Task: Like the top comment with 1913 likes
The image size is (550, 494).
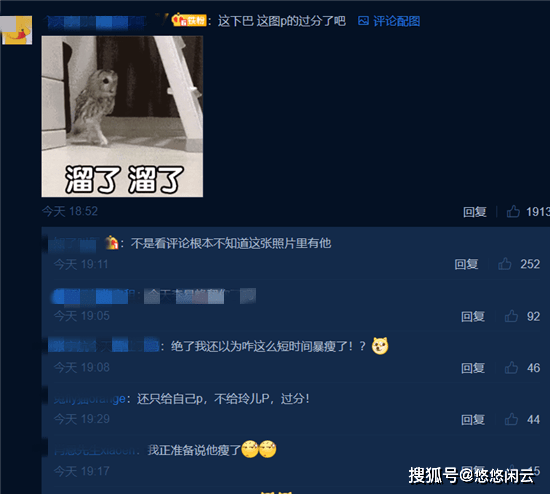Action: [x=513, y=211]
